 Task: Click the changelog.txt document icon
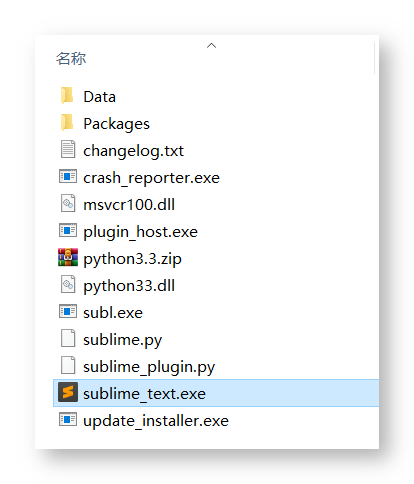[68, 150]
